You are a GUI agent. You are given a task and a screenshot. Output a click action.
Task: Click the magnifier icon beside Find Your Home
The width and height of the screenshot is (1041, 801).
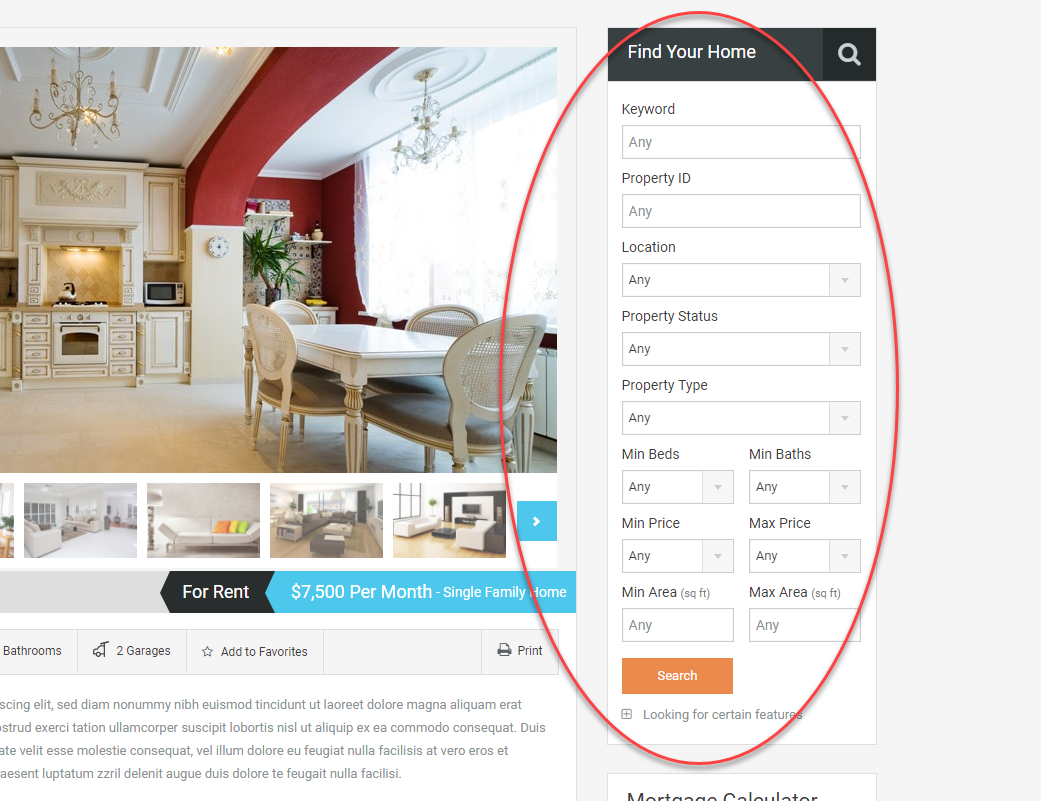click(848, 54)
